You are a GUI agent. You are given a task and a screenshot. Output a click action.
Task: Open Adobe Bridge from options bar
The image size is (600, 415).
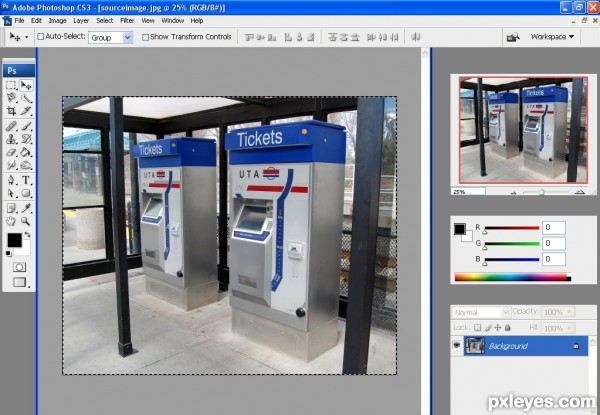513,37
